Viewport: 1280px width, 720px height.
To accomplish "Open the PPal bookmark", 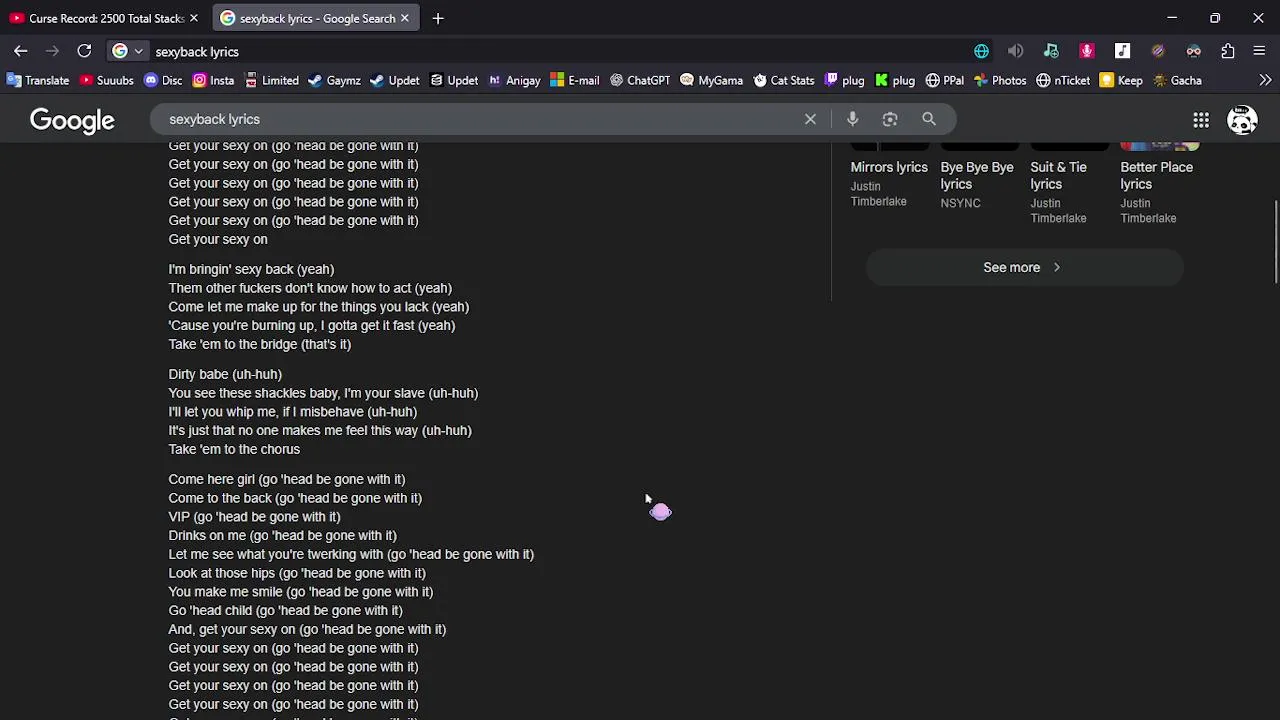I will coord(945,80).
